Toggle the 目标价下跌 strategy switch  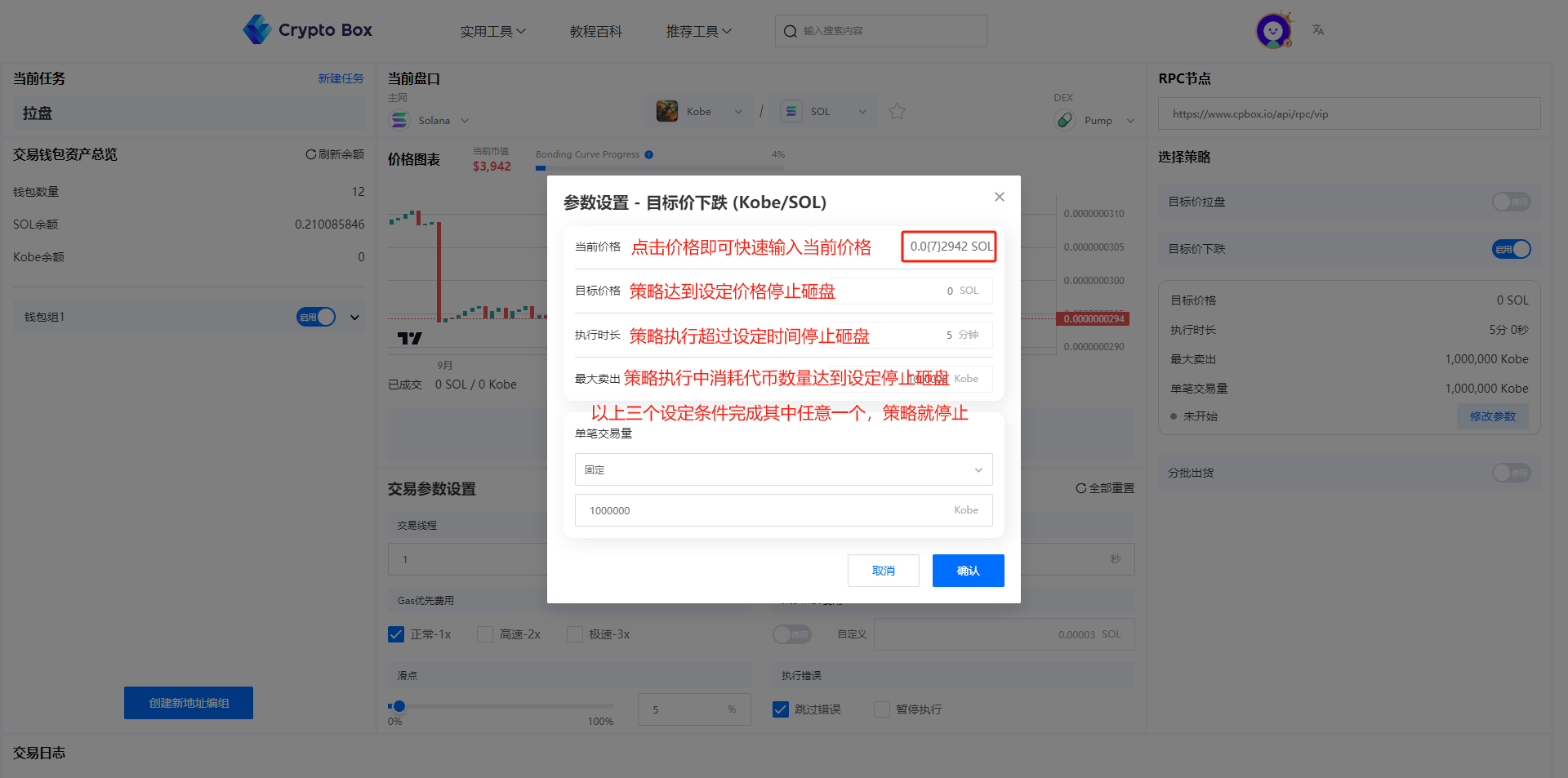pyautogui.click(x=1511, y=249)
